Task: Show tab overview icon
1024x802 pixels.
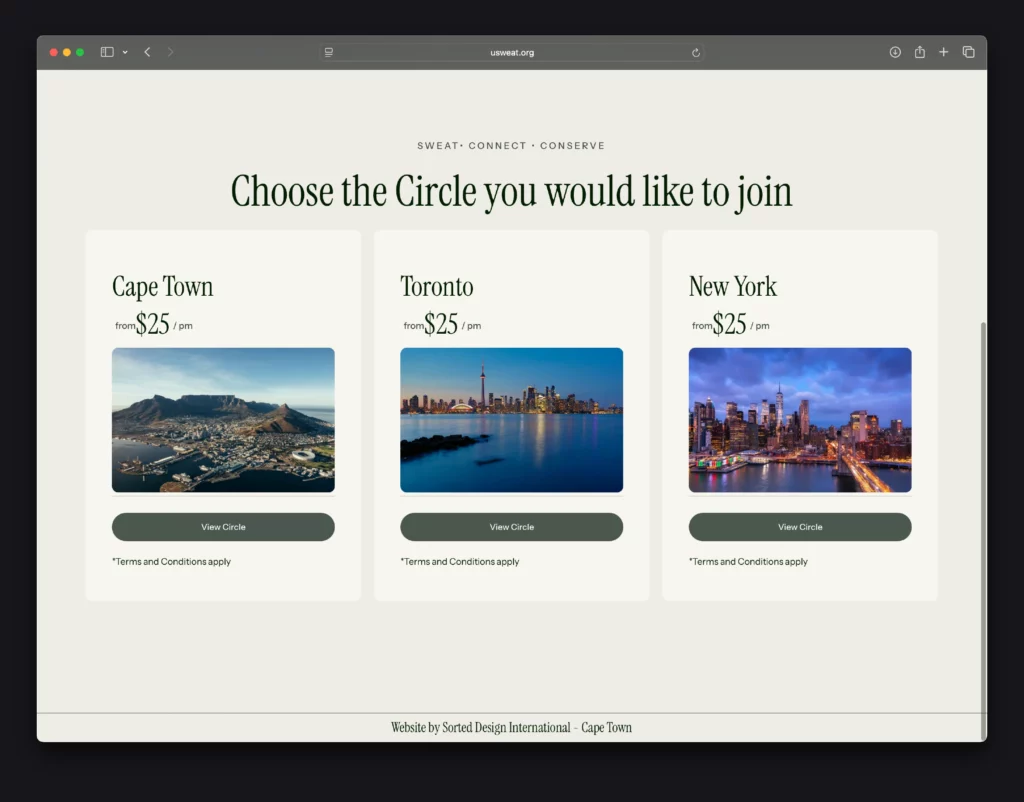Action: [968, 52]
